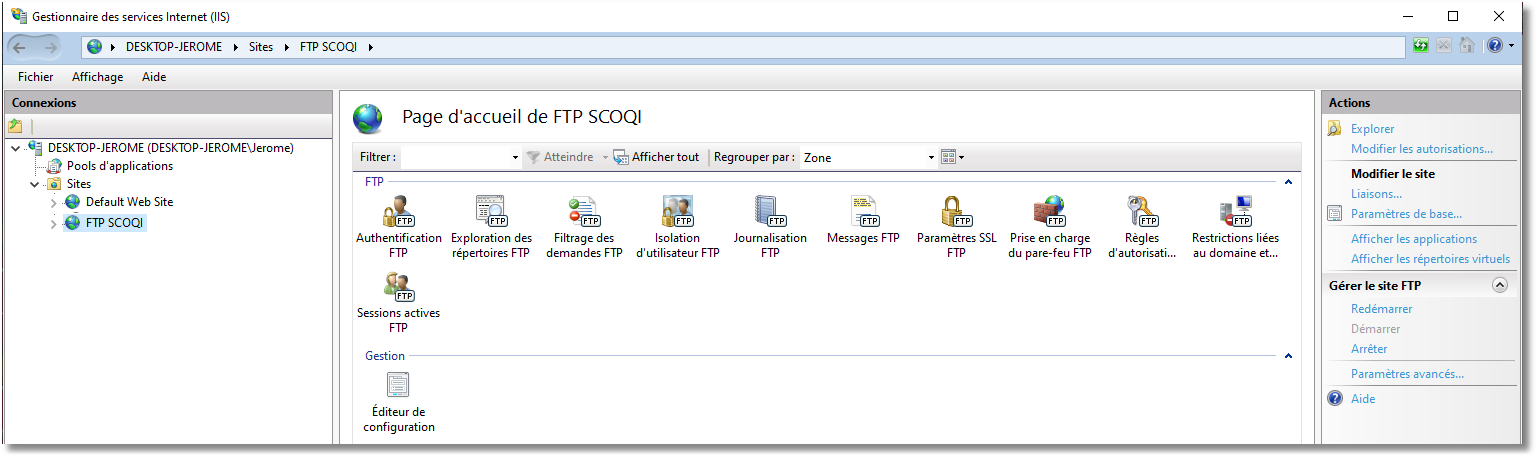Click the Liaisons link

point(1376,194)
